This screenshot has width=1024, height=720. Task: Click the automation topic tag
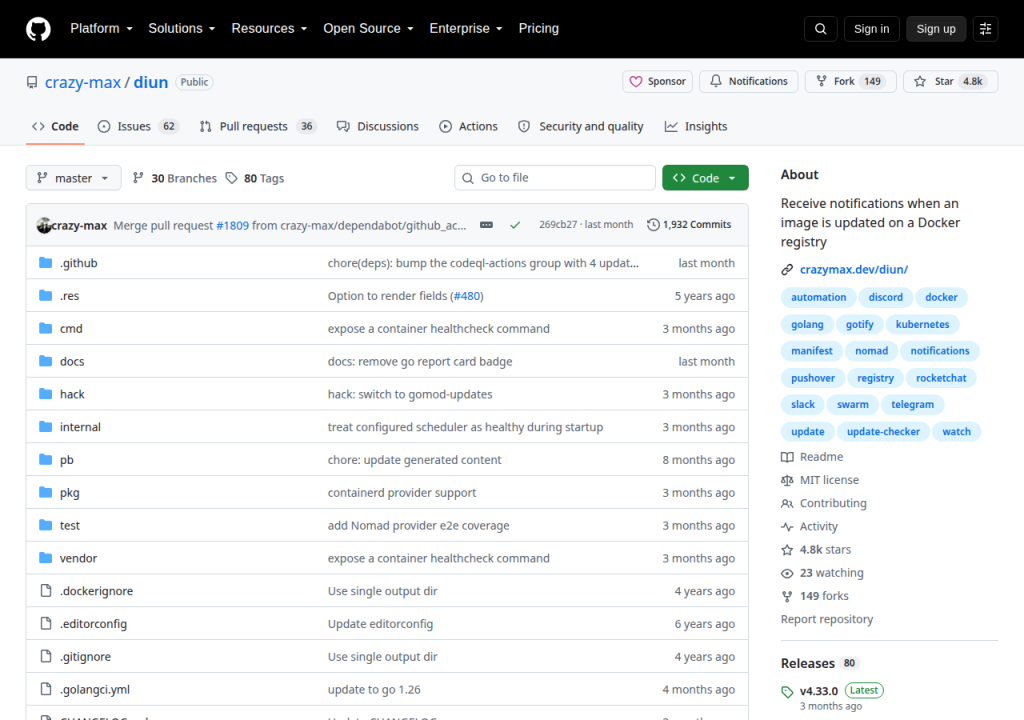818,297
